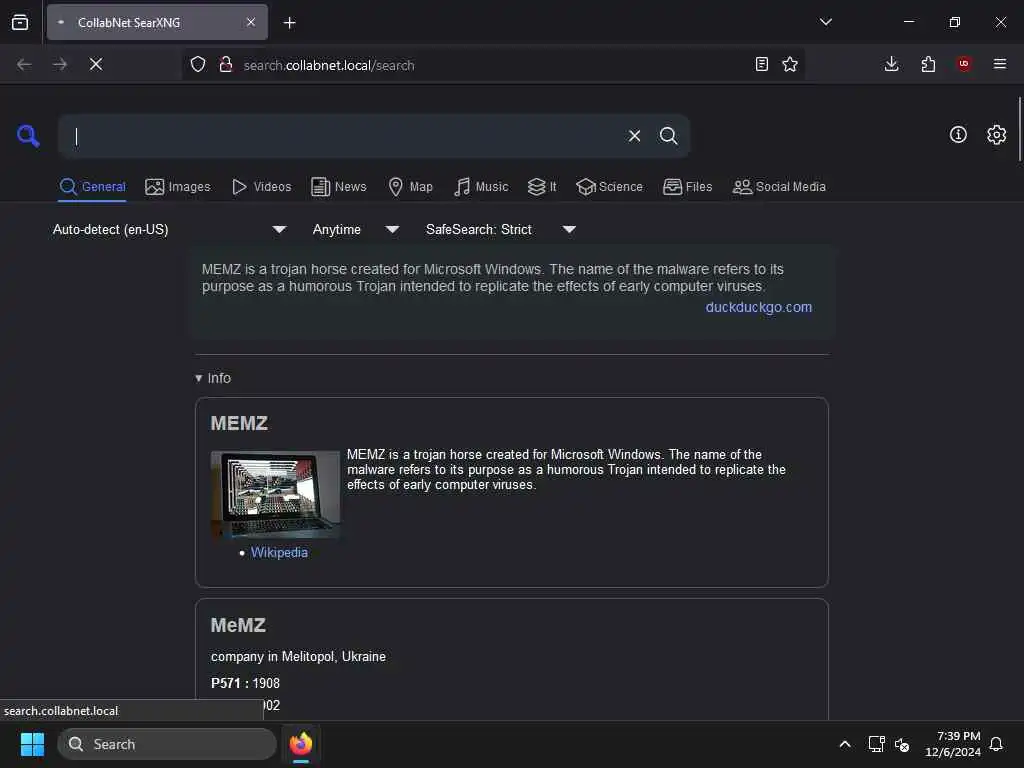1024x768 pixels.
Task: Open Auto-detect language dropdown
Action: 169,229
